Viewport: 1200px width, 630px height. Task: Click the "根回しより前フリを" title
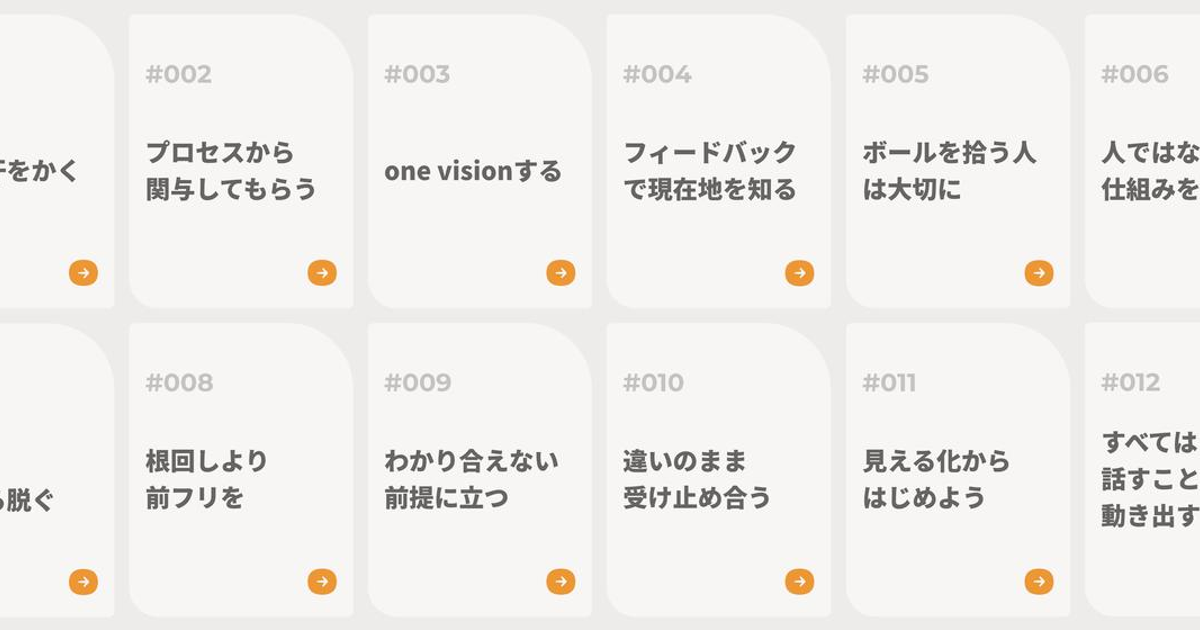(x=207, y=479)
